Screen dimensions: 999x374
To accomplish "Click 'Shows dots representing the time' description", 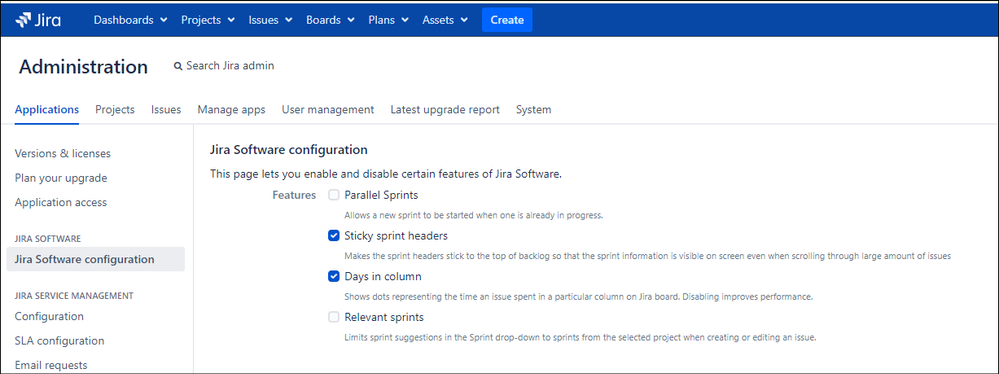I will [x=579, y=296].
